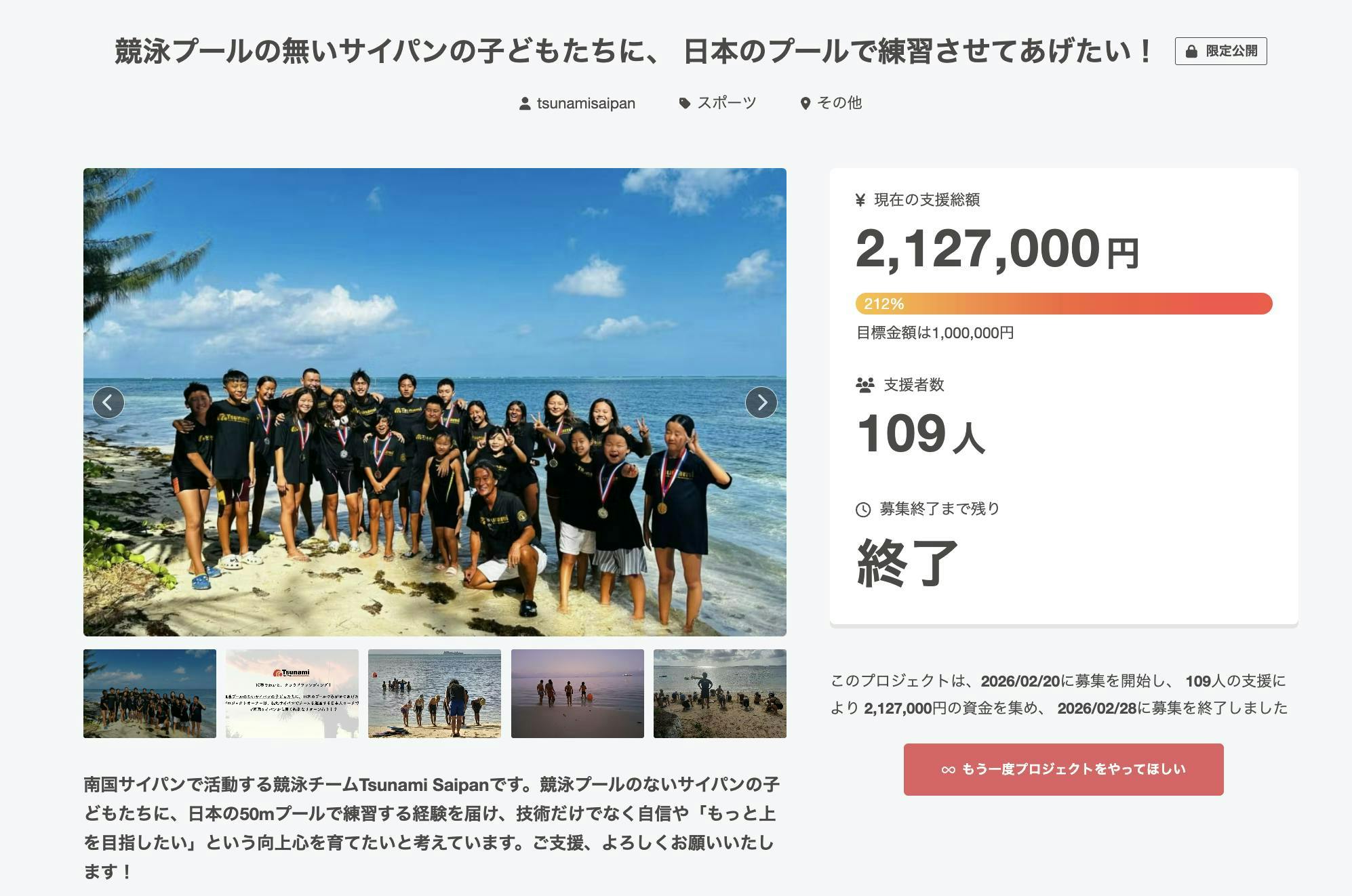Select the その他 location link
The height and width of the screenshot is (896, 1352).
(839, 103)
